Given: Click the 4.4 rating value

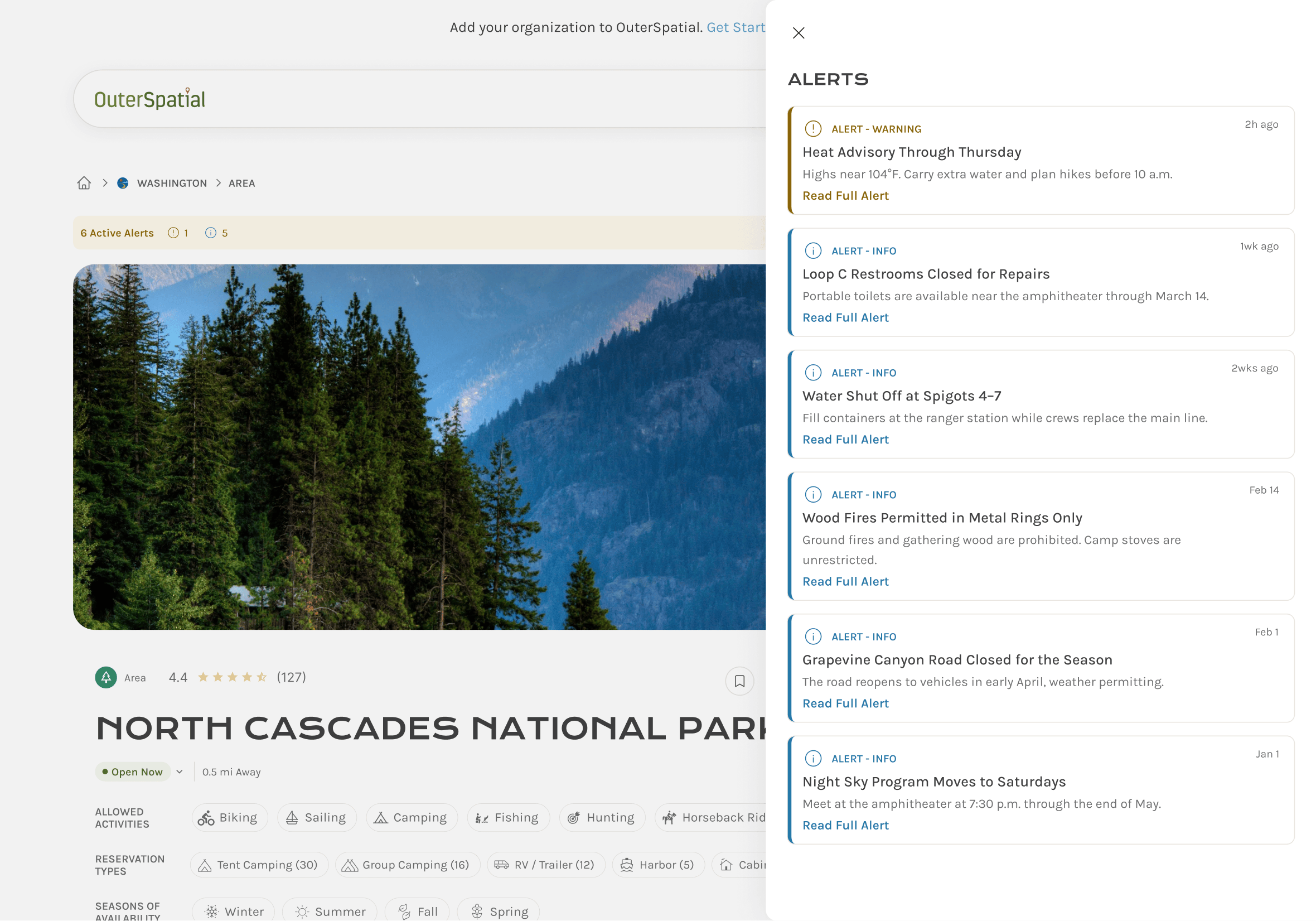Looking at the screenshot, I should [x=178, y=677].
